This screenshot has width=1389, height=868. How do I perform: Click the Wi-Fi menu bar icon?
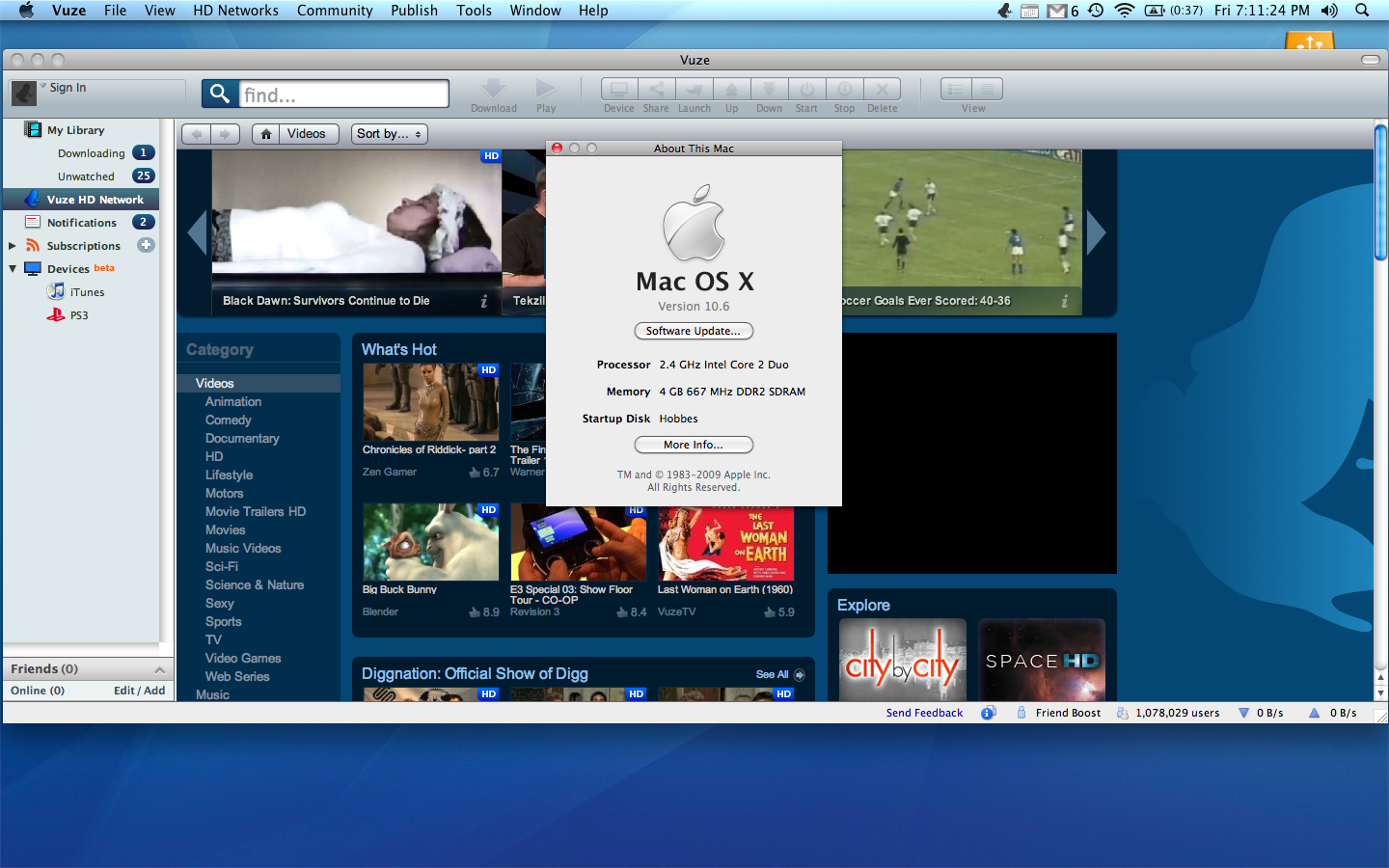pyautogui.click(x=1124, y=11)
